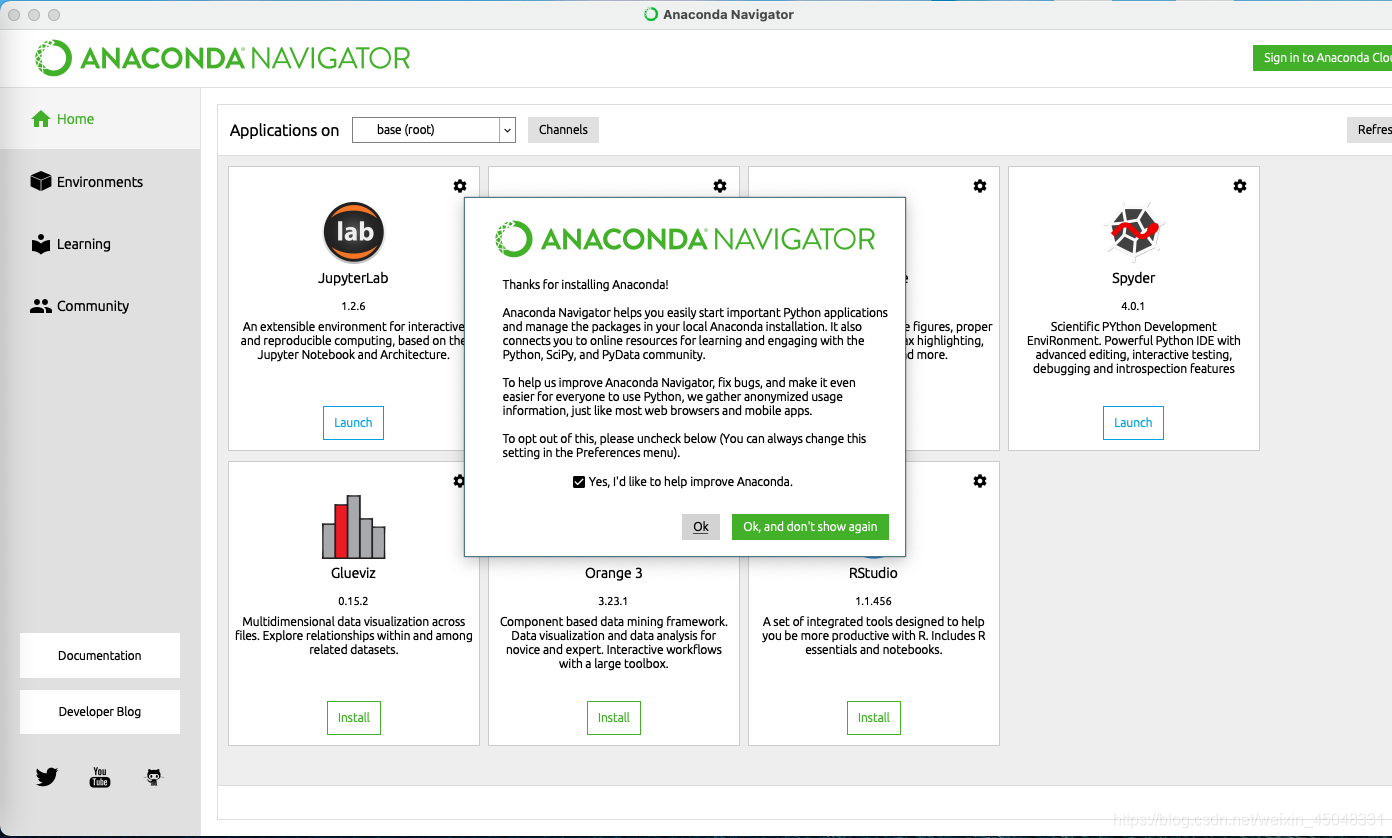Click the Spyder application logo
The height and width of the screenshot is (838, 1392).
[1134, 232]
